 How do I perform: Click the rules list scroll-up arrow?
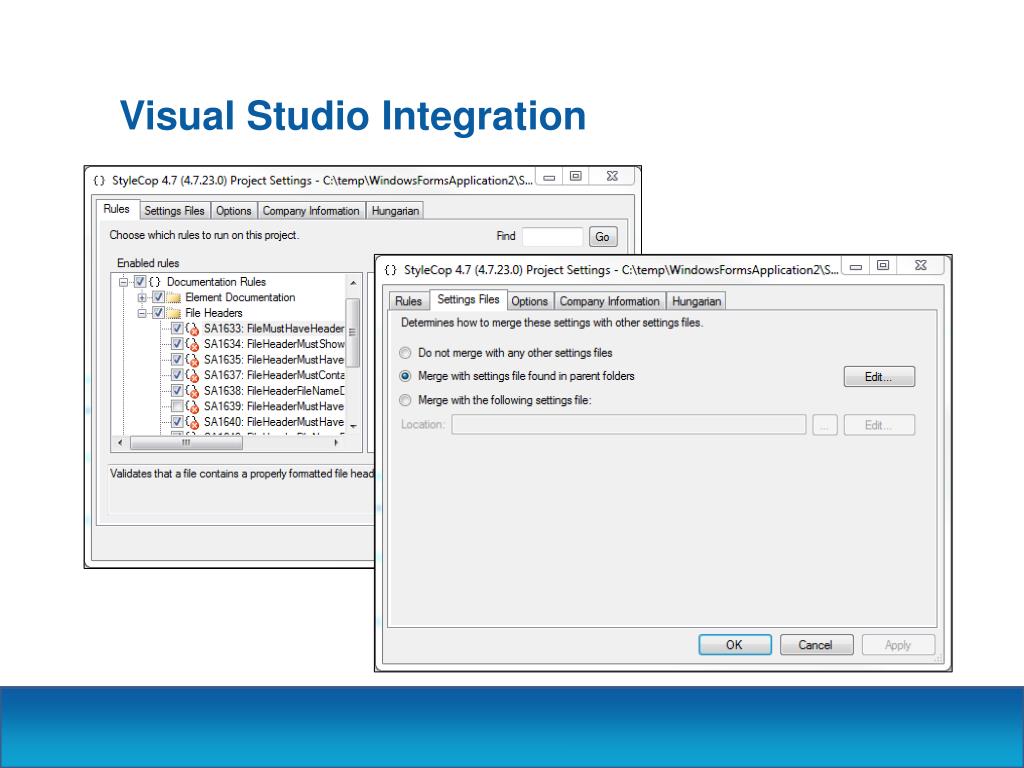tap(353, 283)
